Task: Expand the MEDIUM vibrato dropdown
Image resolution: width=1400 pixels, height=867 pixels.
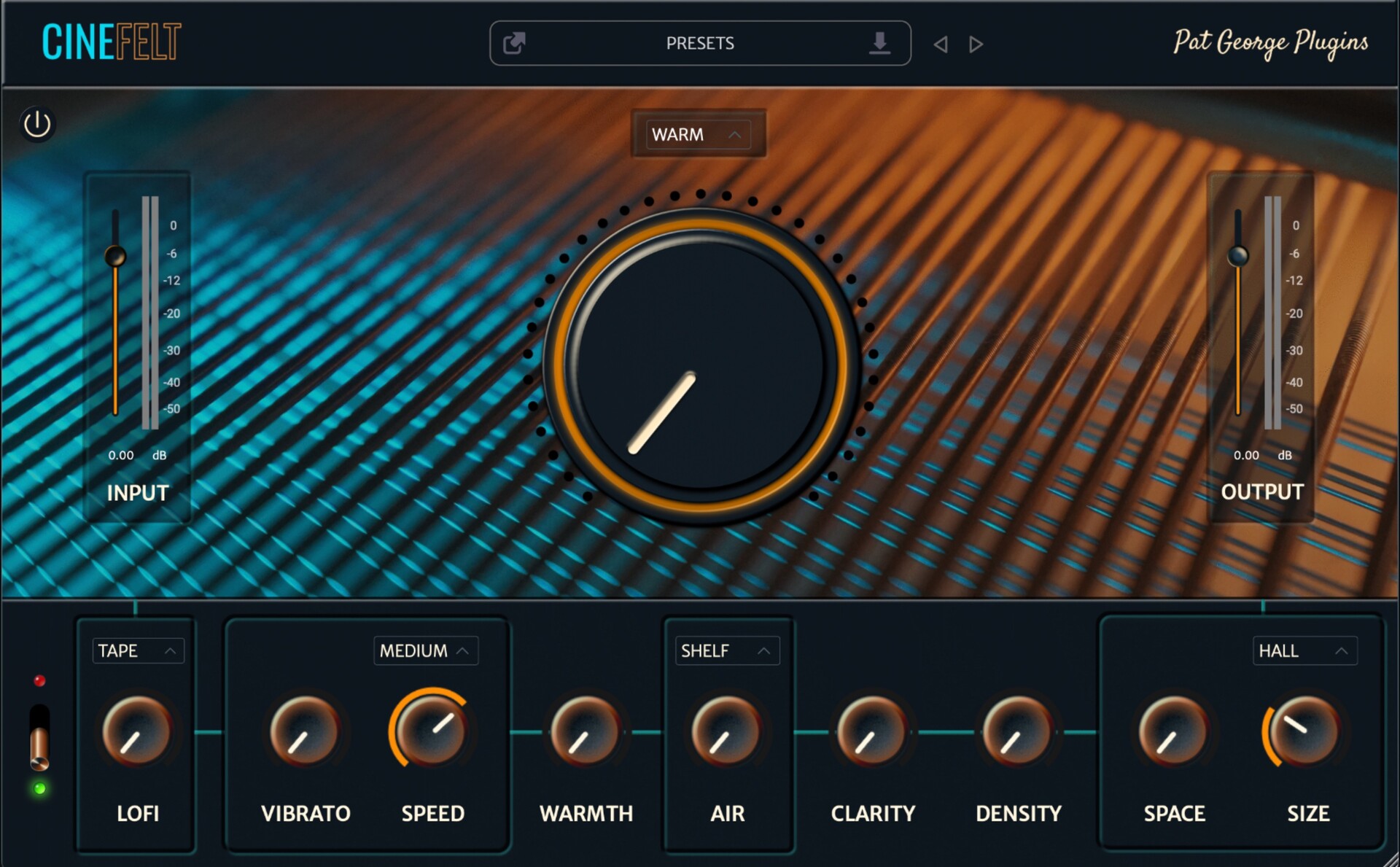Action: (x=425, y=650)
